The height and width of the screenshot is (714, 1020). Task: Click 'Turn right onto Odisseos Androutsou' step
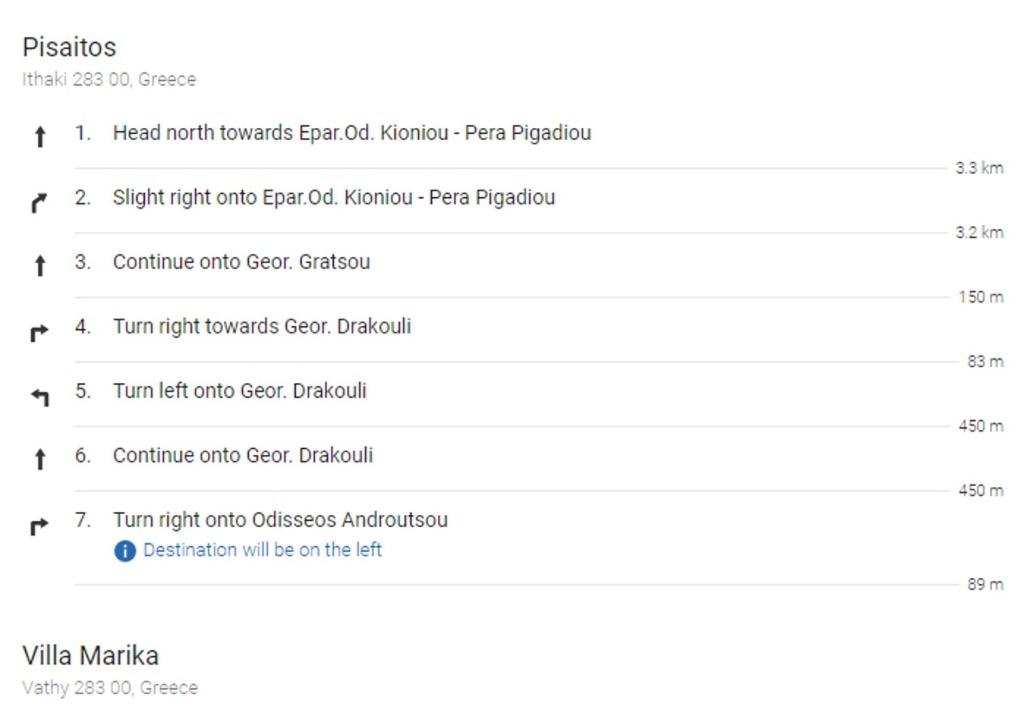coord(280,520)
